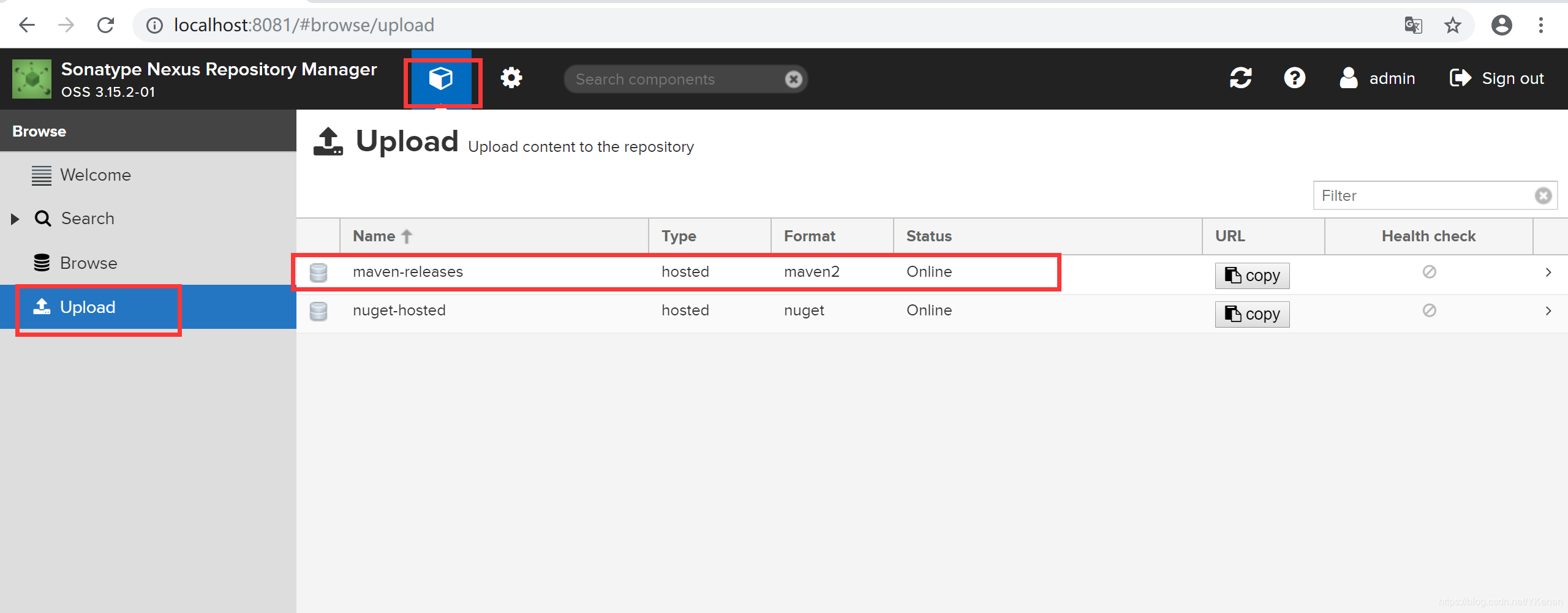1568x613 pixels.
Task: Copy URL of nuget-hosted
Action: click(1252, 314)
